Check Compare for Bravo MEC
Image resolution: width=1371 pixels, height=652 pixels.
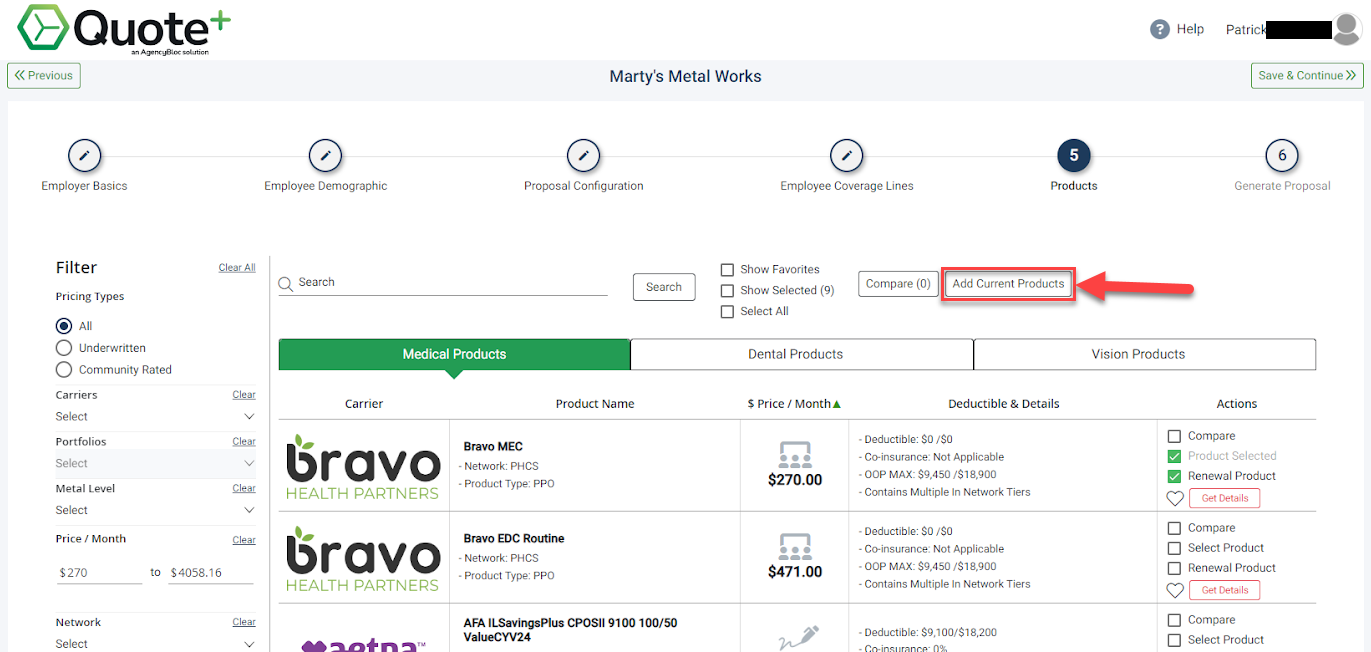click(x=1174, y=436)
